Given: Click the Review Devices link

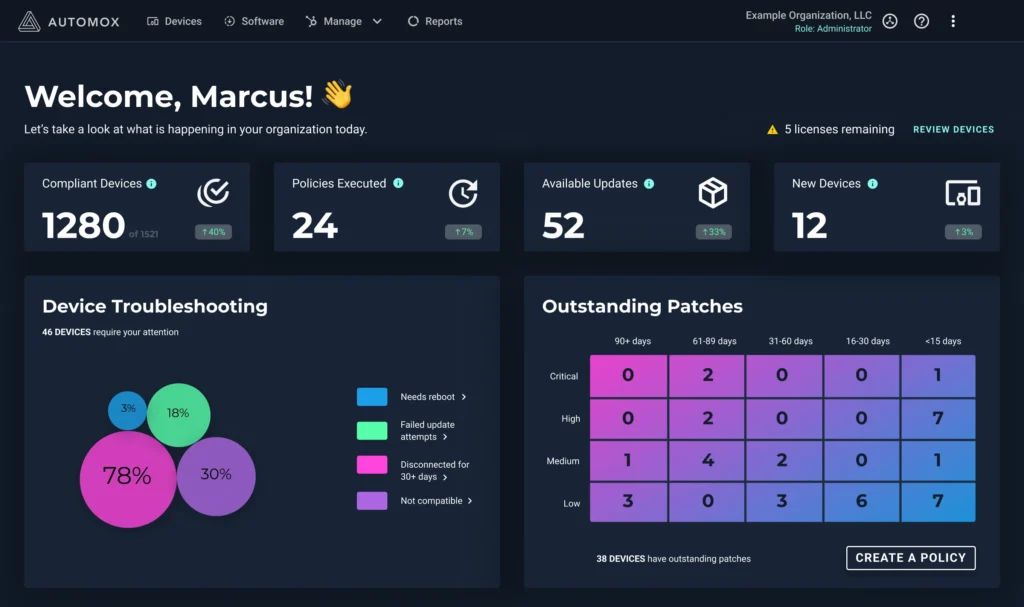Looking at the screenshot, I should (953, 130).
